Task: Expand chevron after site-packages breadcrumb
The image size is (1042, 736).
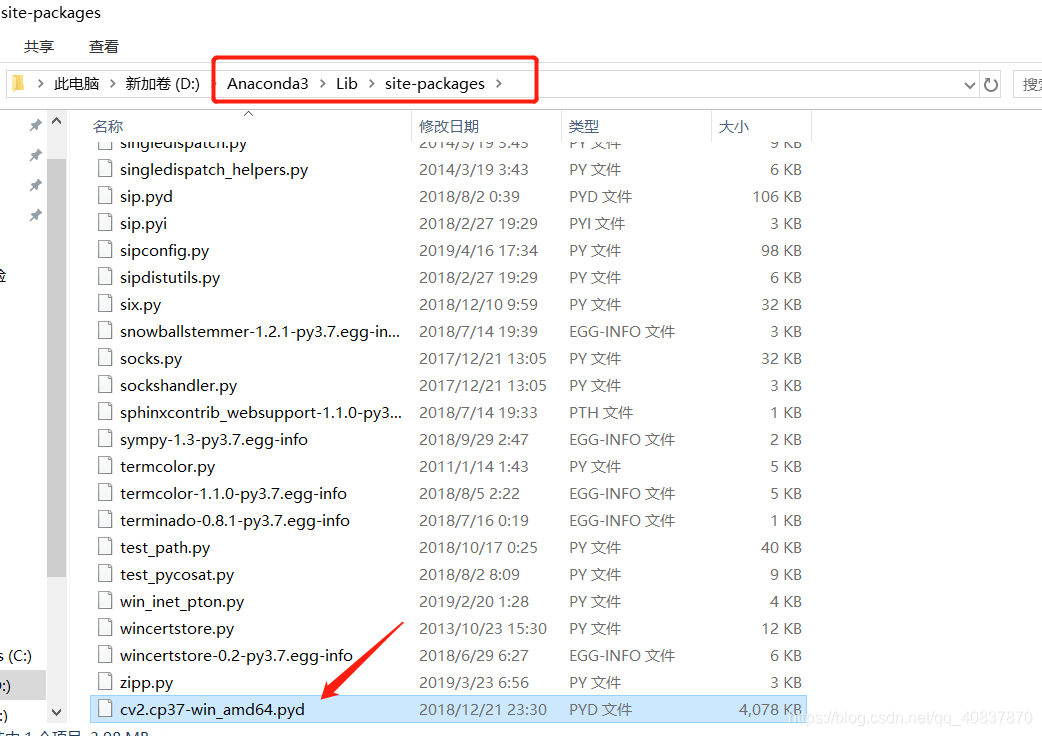Action: 498,84
